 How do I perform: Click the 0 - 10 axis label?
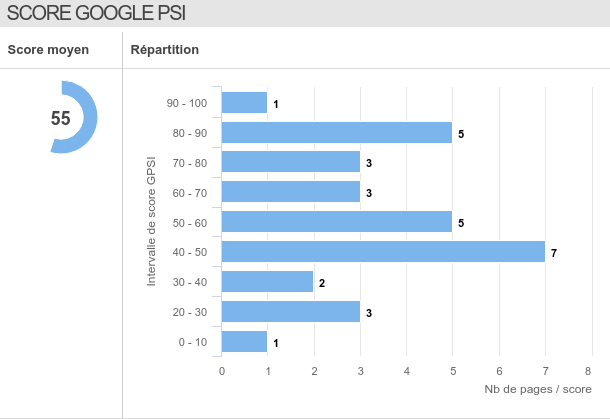pos(192,342)
